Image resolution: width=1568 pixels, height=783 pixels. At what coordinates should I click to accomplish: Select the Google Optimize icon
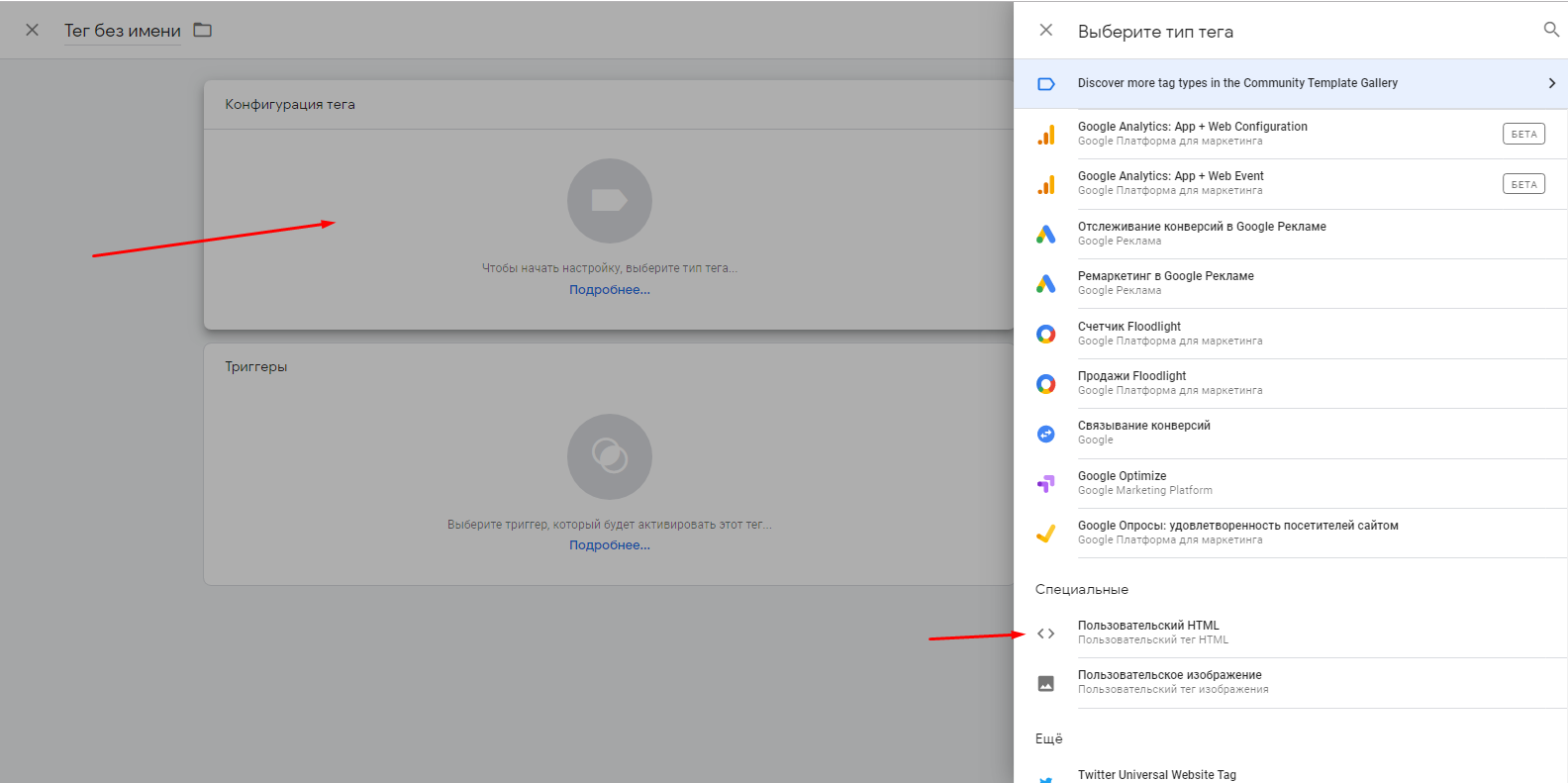tap(1045, 484)
